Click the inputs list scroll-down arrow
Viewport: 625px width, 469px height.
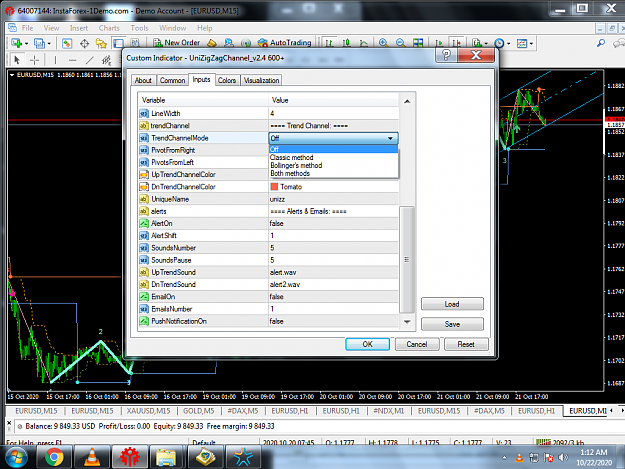(x=407, y=322)
